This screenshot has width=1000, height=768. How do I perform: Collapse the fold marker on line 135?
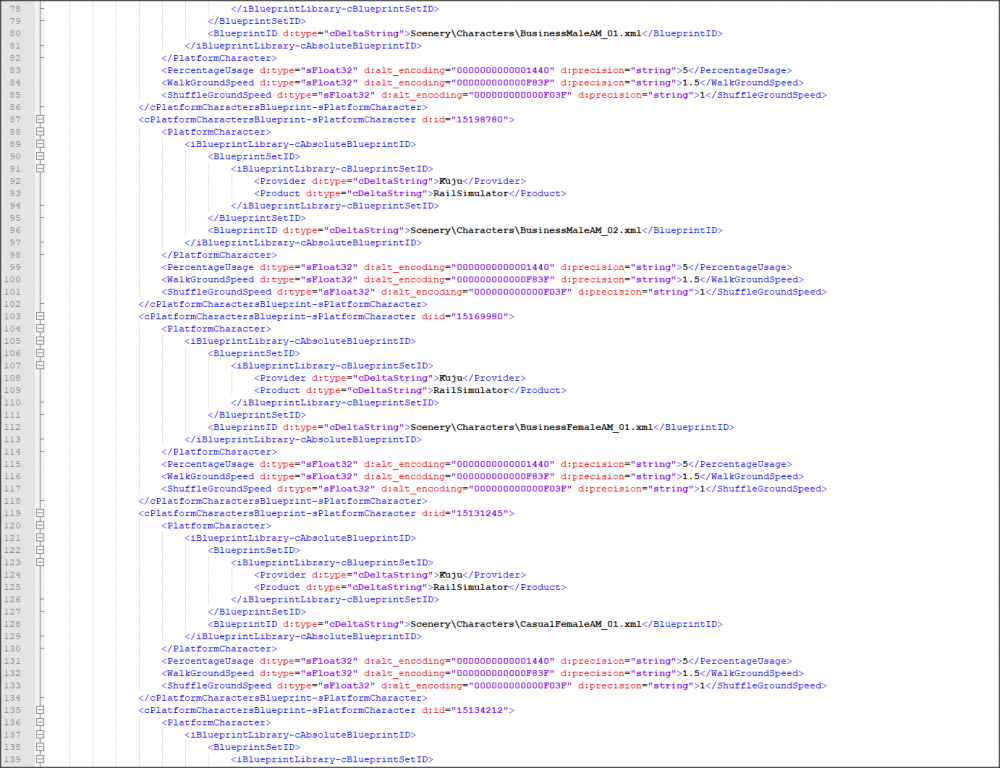click(40, 710)
